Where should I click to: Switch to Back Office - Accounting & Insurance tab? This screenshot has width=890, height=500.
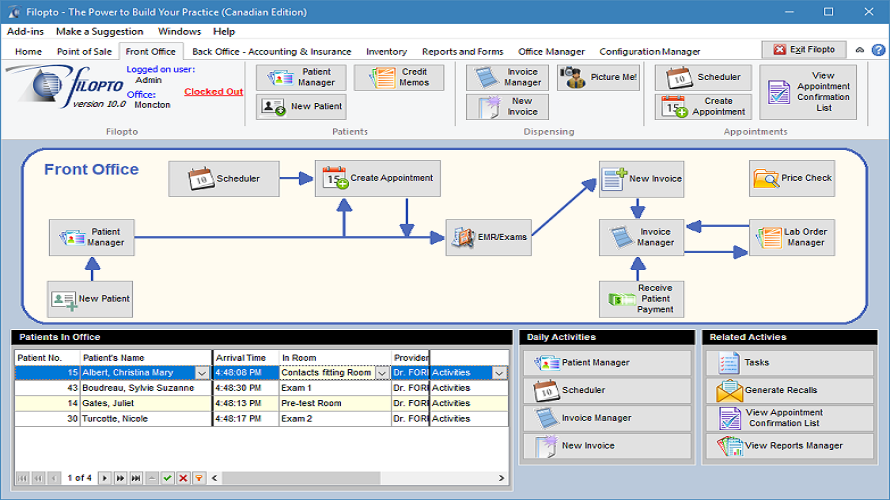point(271,52)
